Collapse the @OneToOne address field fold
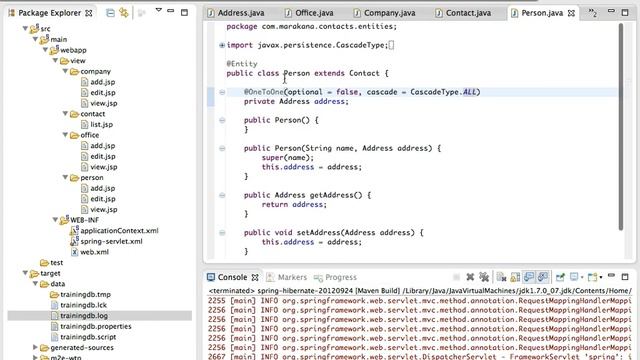 point(222,92)
